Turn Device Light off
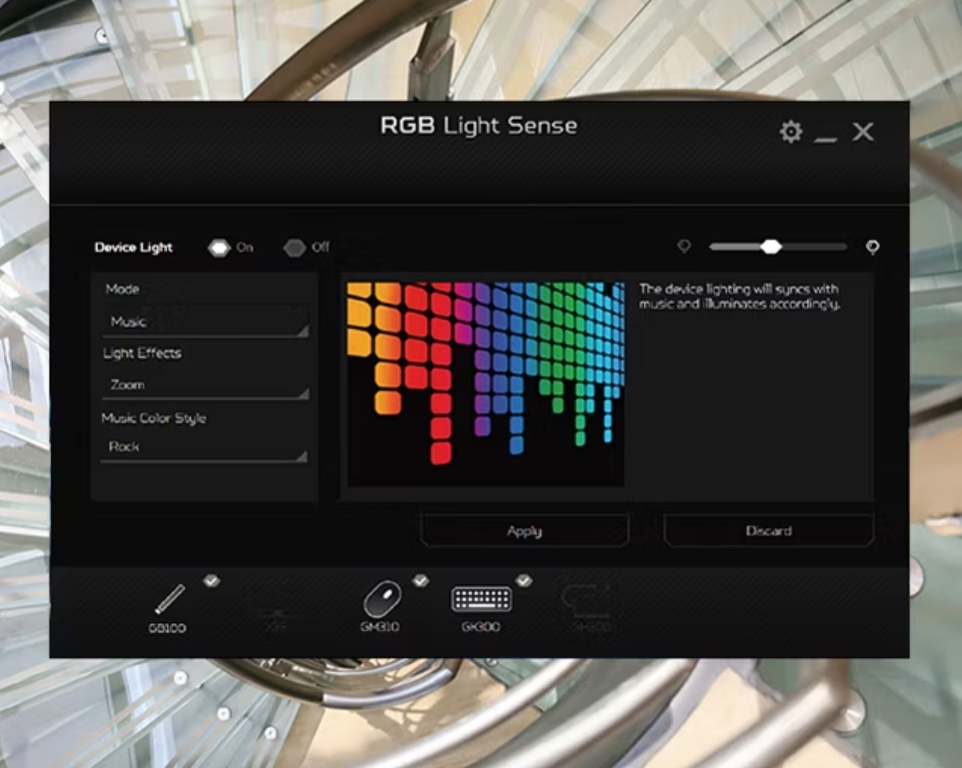The image size is (962, 768). (x=294, y=248)
